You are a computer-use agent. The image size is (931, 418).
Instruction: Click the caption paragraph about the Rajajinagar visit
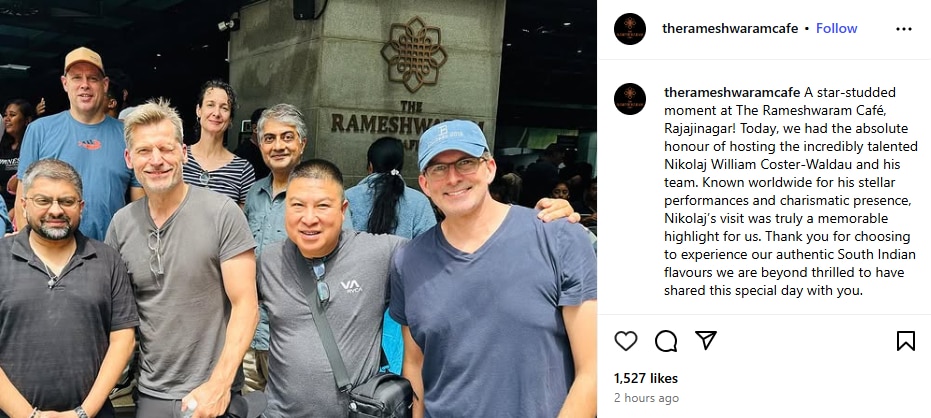[791, 192]
